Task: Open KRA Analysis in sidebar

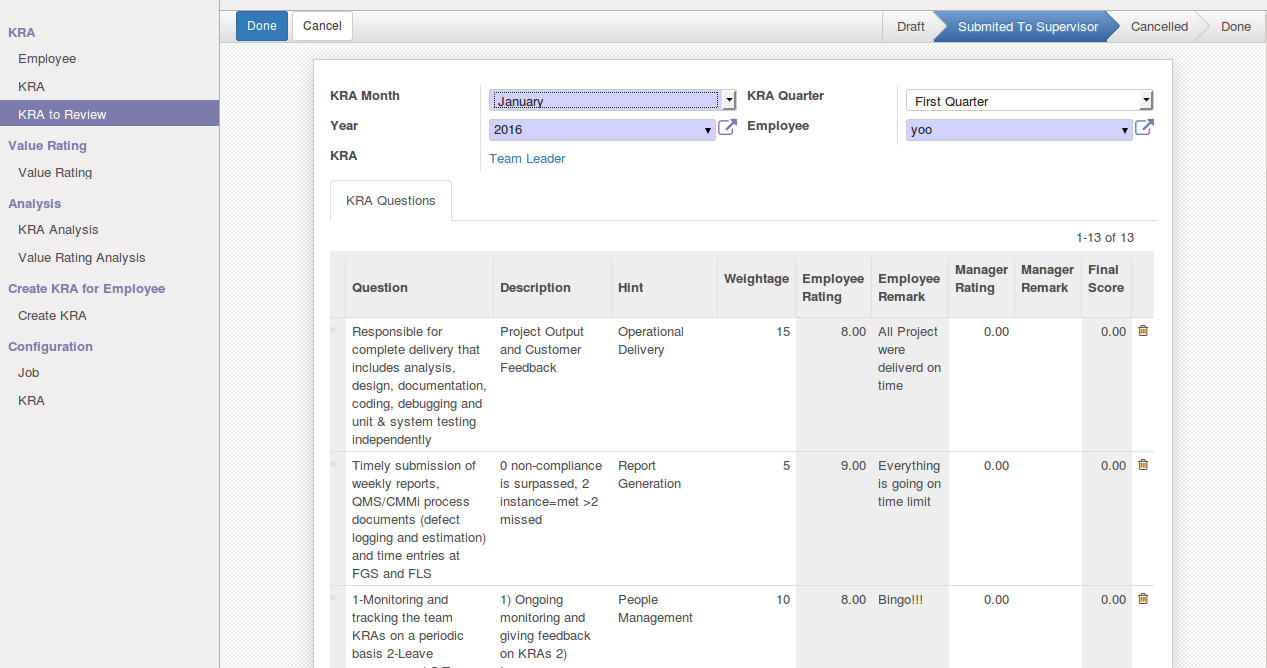Action: tap(58, 230)
